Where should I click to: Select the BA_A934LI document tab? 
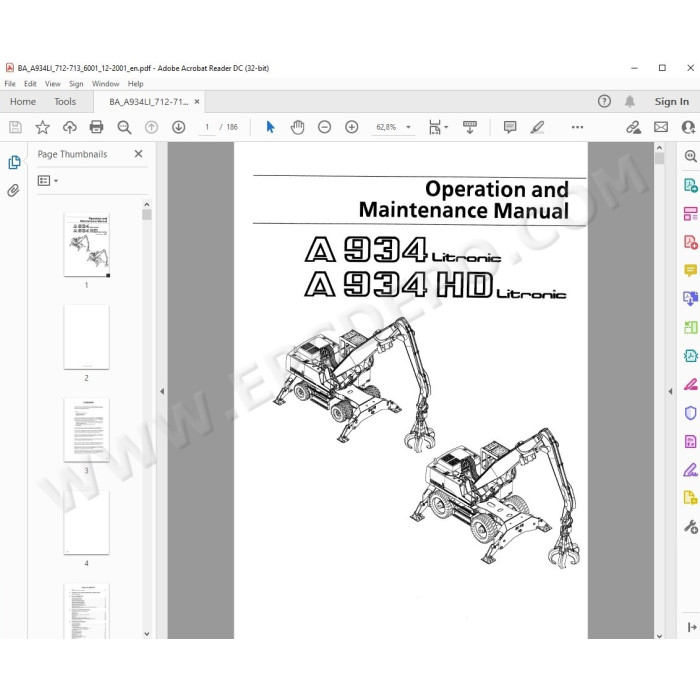point(149,102)
